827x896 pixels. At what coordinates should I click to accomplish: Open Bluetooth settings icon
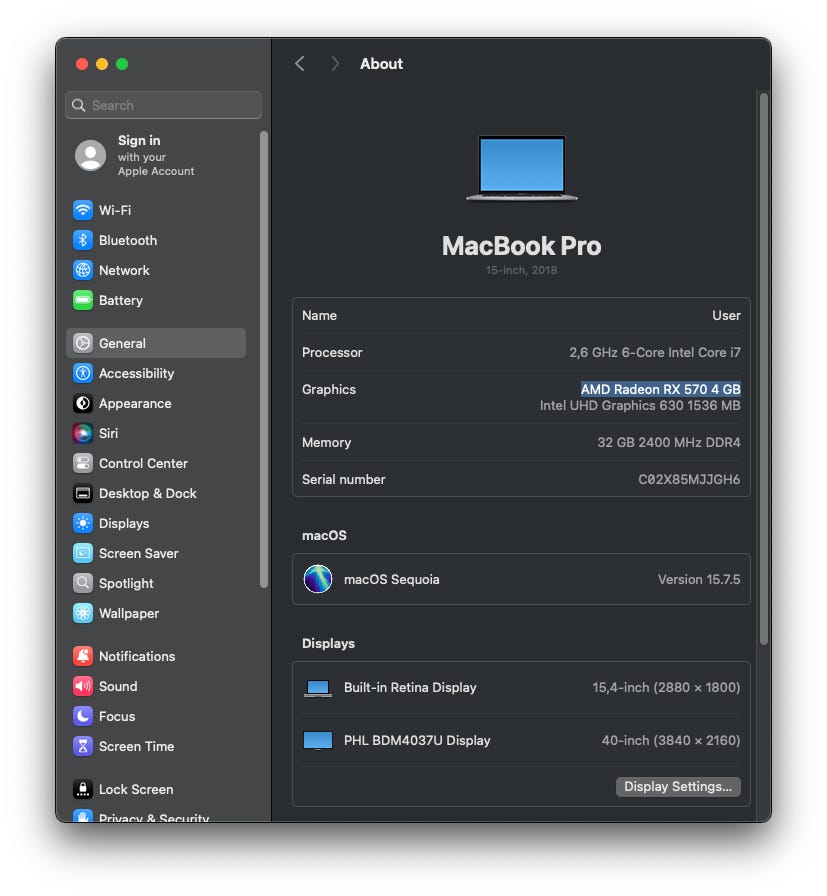click(x=83, y=241)
